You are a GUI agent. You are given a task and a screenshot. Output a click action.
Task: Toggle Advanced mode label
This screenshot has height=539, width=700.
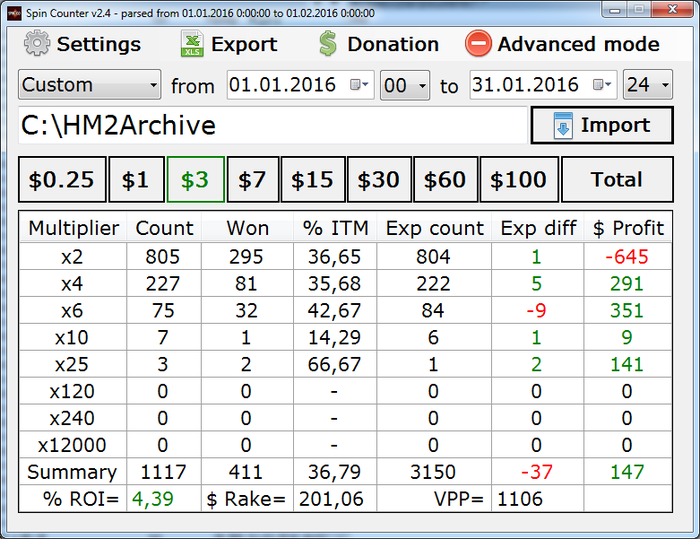579,44
